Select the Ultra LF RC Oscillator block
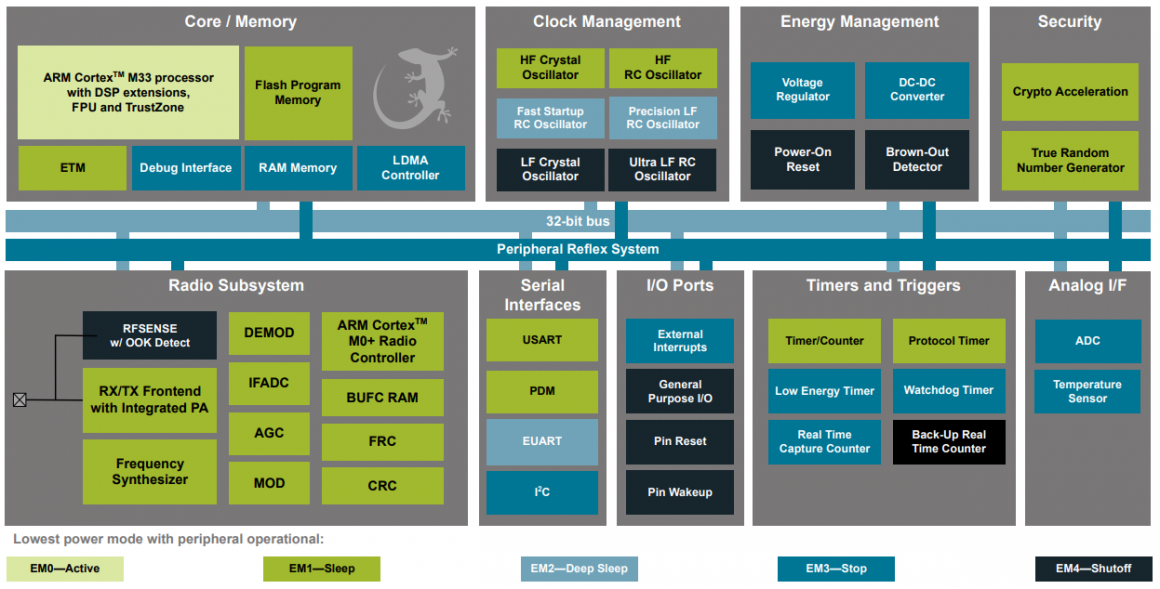 662,169
